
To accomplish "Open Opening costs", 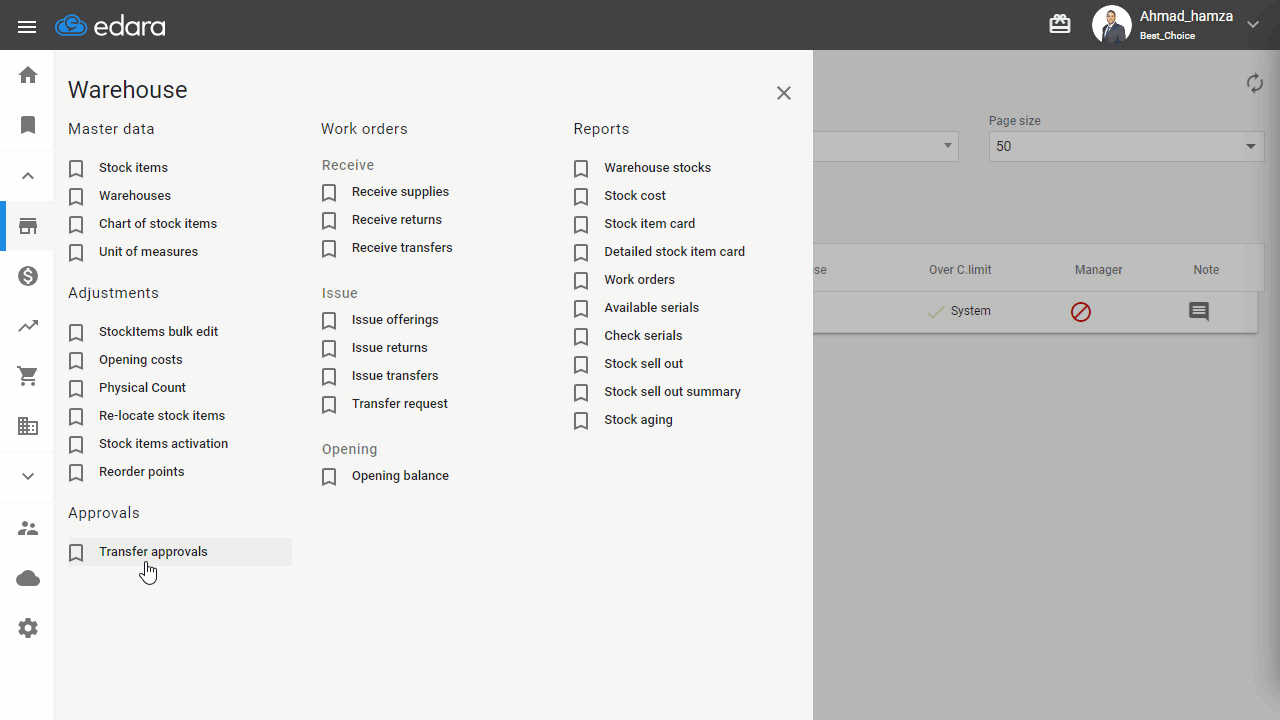I will point(141,360).
